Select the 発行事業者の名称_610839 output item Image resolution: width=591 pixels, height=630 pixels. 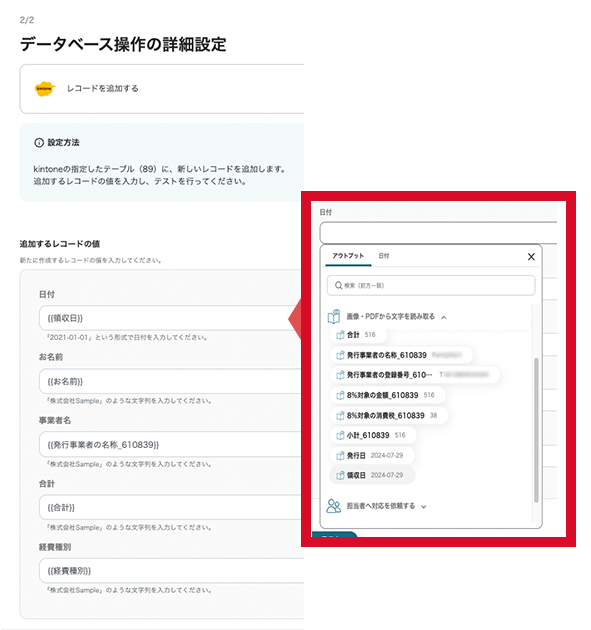pyautogui.click(x=401, y=355)
